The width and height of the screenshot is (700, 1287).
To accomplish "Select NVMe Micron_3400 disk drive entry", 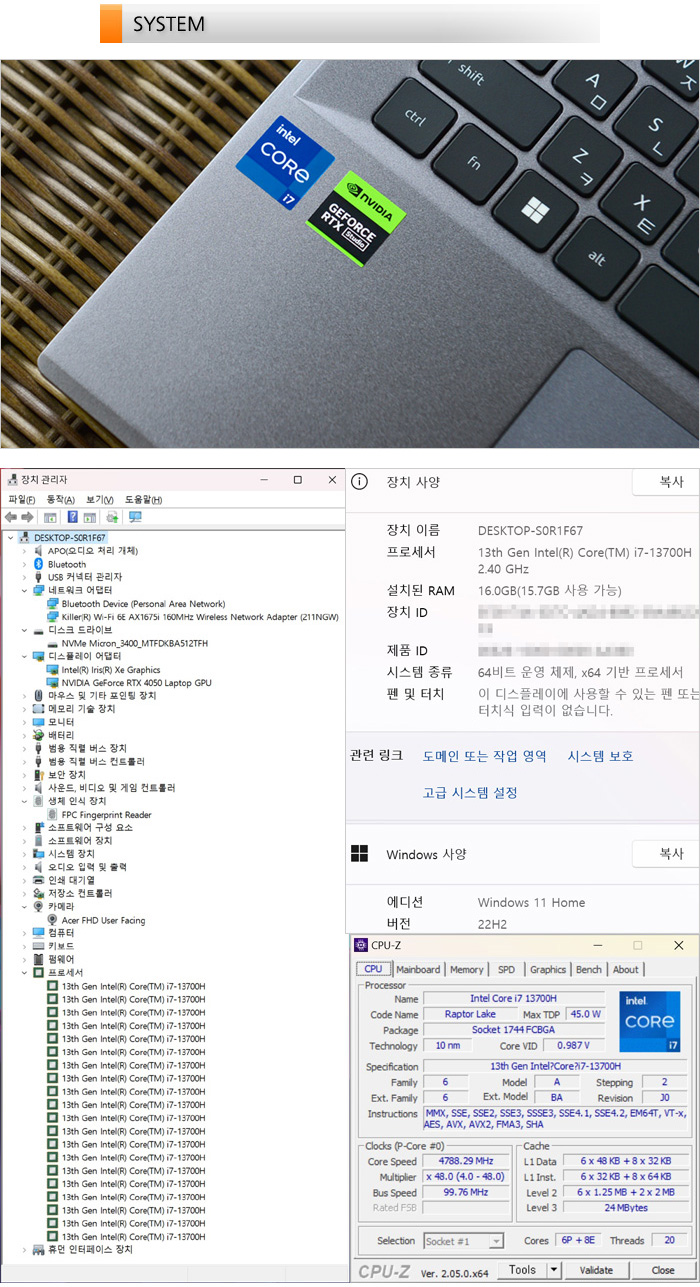I will (134, 643).
